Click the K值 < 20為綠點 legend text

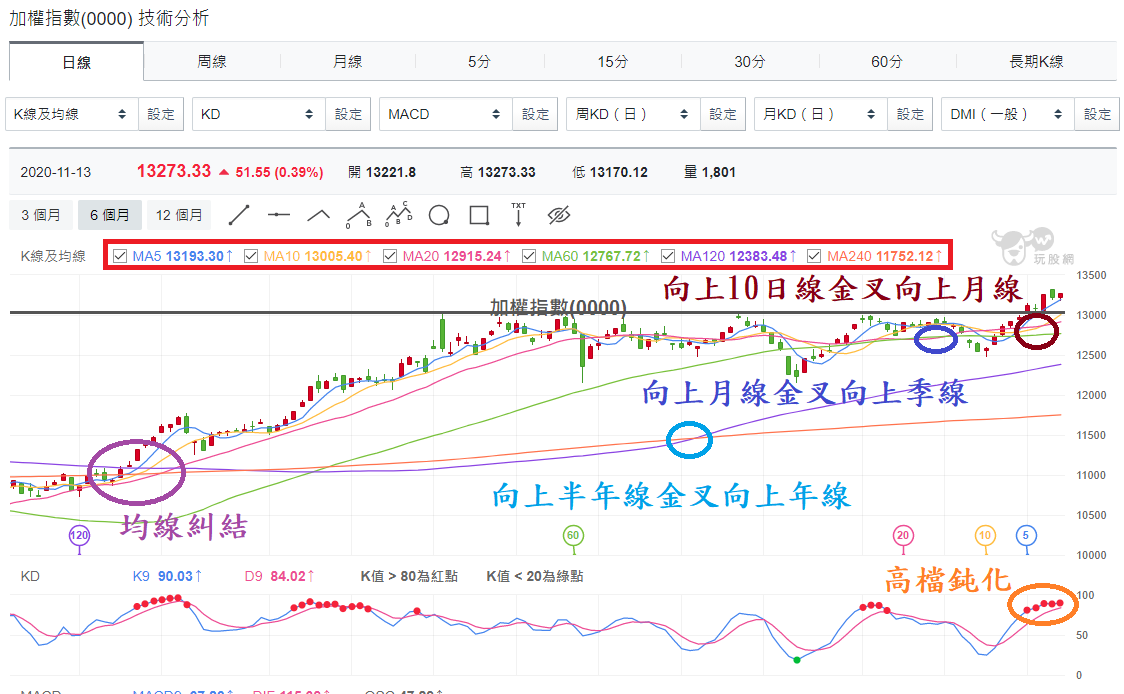click(535, 576)
